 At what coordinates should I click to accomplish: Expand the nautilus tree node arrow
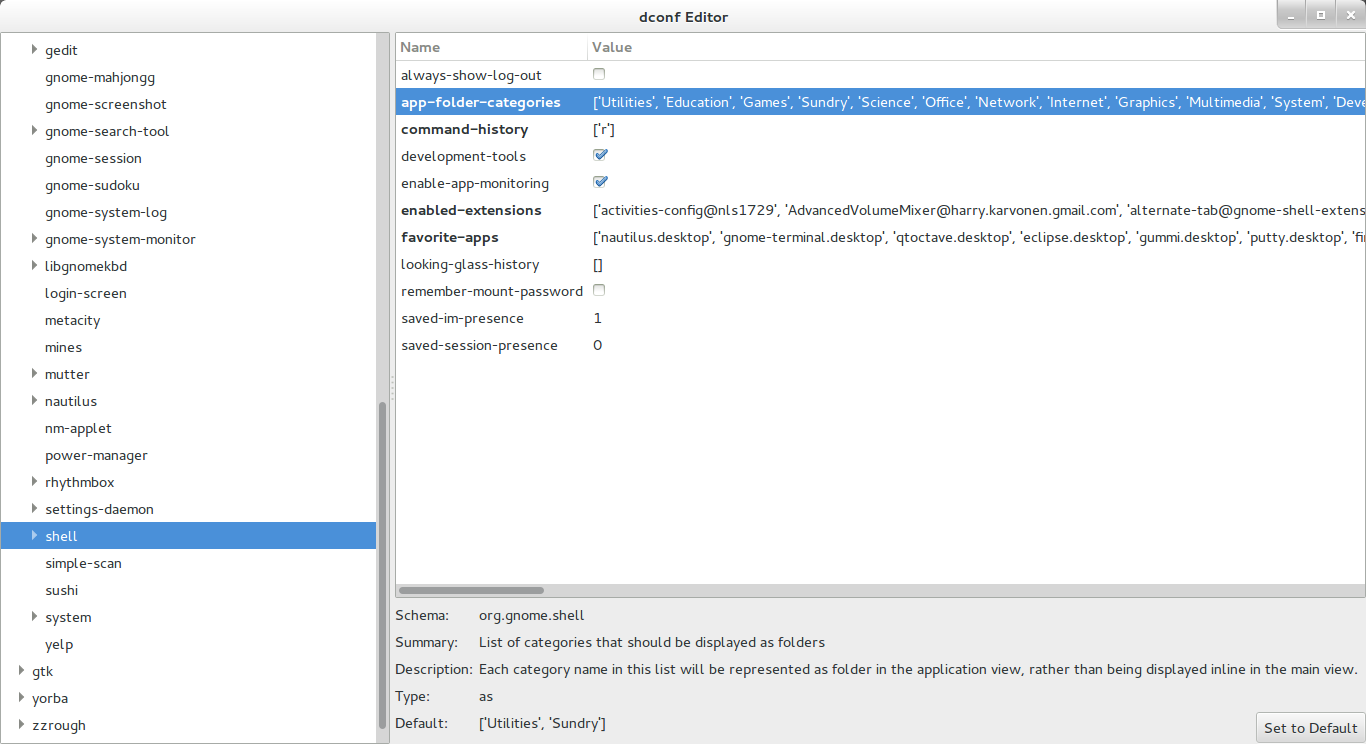coord(35,401)
